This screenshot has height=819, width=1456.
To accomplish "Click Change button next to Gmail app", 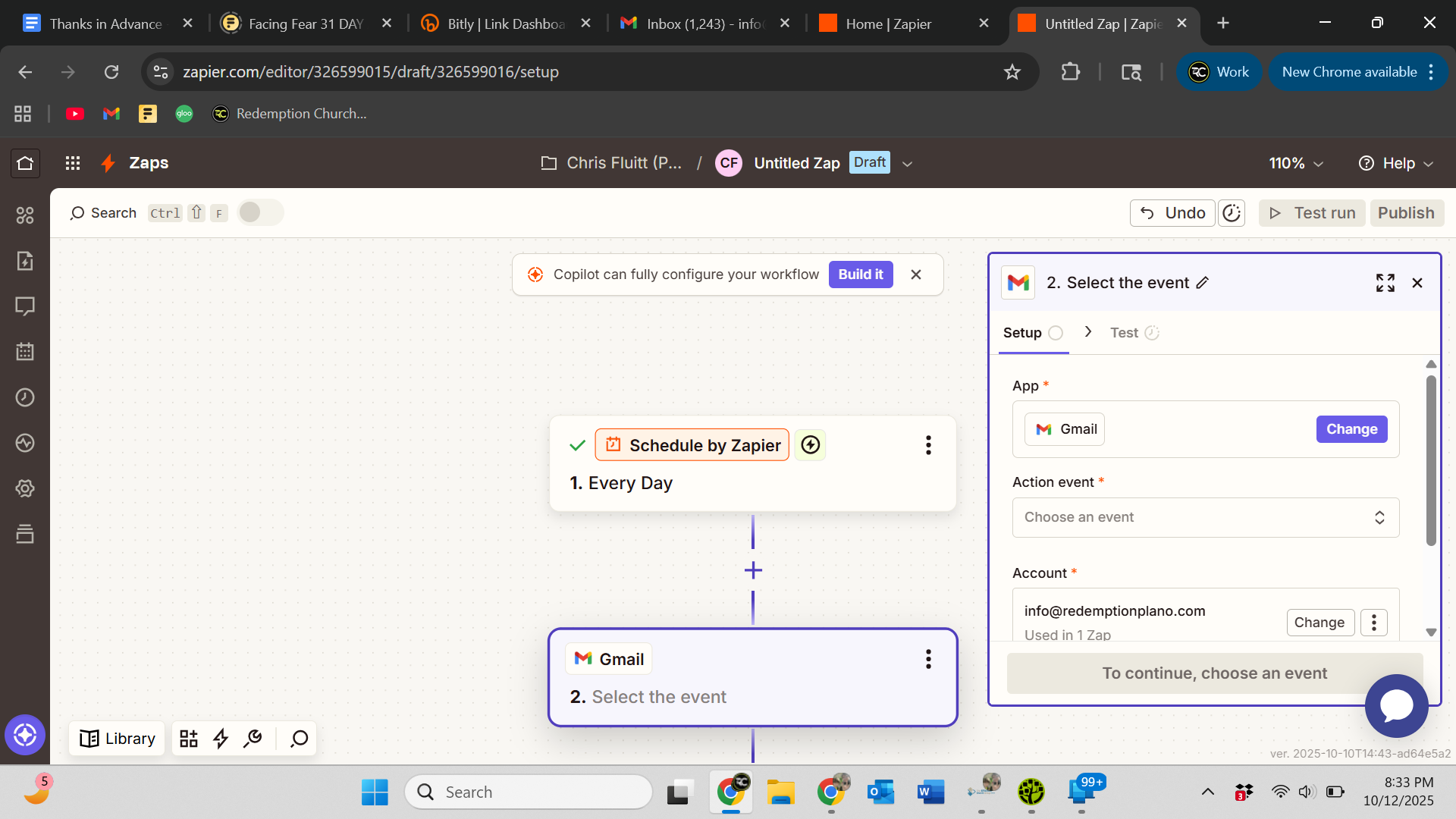I will (x=1351, y=429).
